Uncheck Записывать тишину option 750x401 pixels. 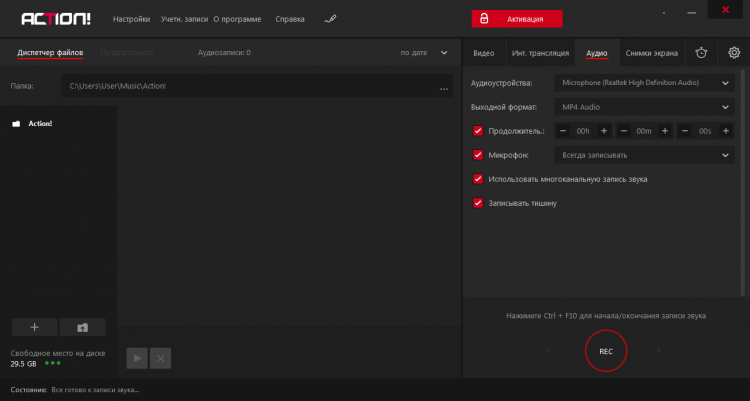coord(478,203)
